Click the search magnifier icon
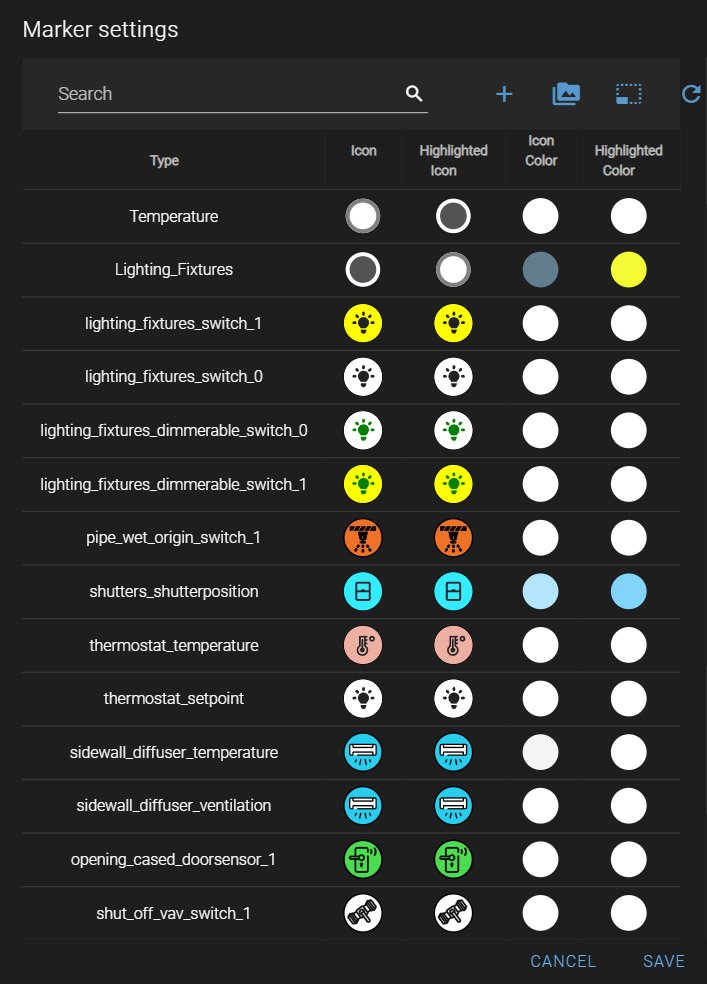Screen dimensions: 707x984 414,94
